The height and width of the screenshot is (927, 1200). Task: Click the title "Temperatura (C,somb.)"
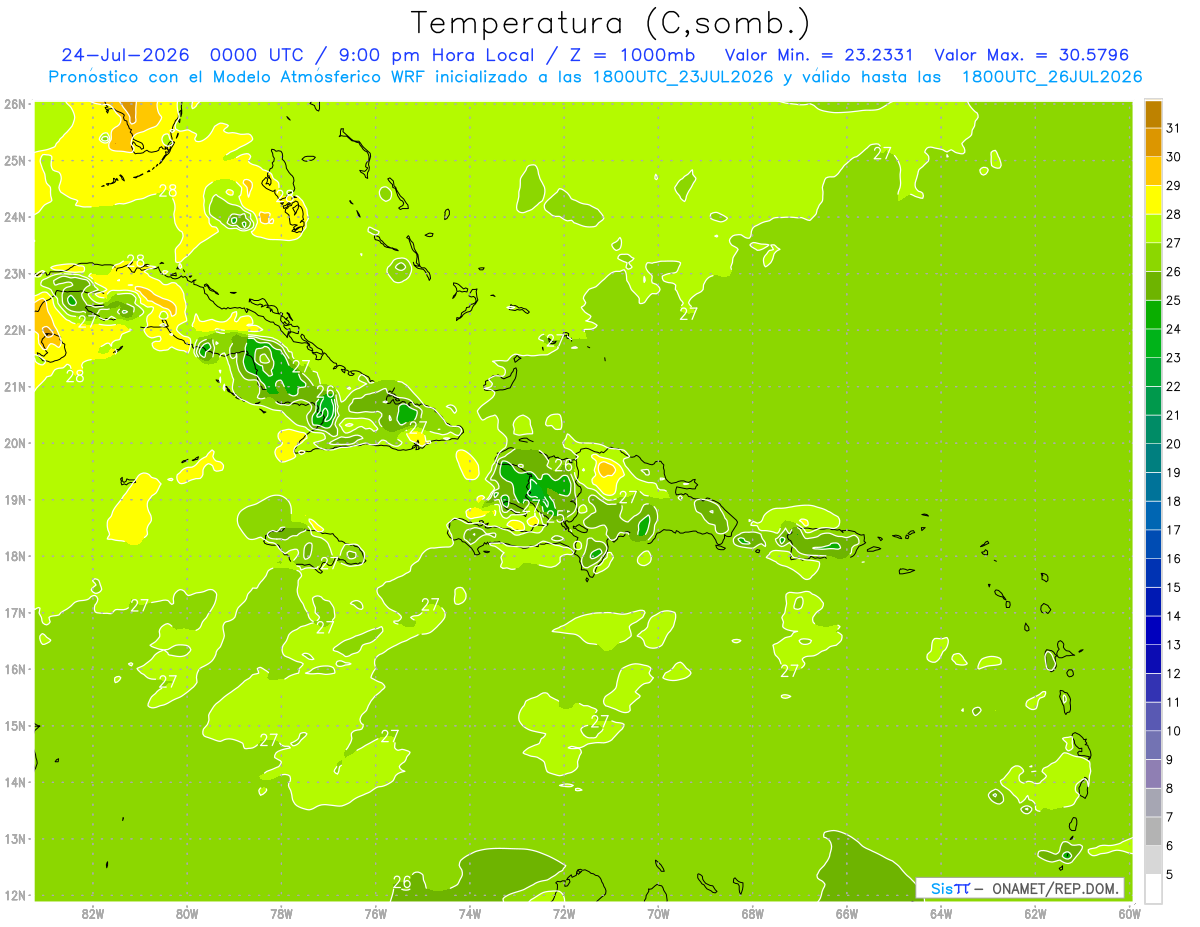[611, 23]
